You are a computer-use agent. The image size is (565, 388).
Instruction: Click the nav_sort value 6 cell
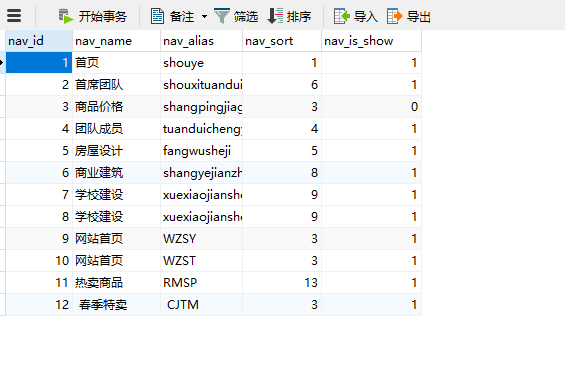click(x=282, y=85)
